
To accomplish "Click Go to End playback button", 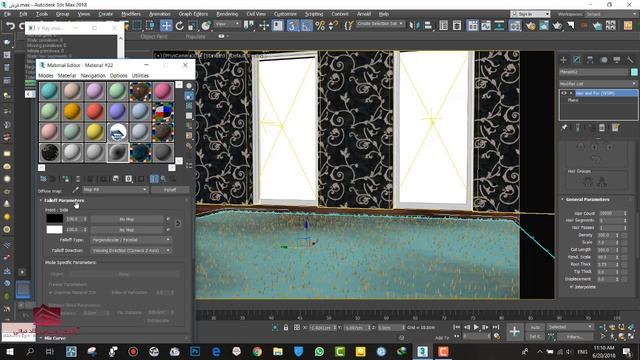I will tap(496, 327).
